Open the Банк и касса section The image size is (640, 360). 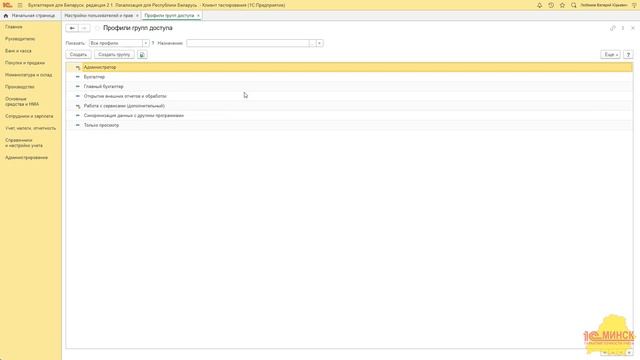point(18,51)
